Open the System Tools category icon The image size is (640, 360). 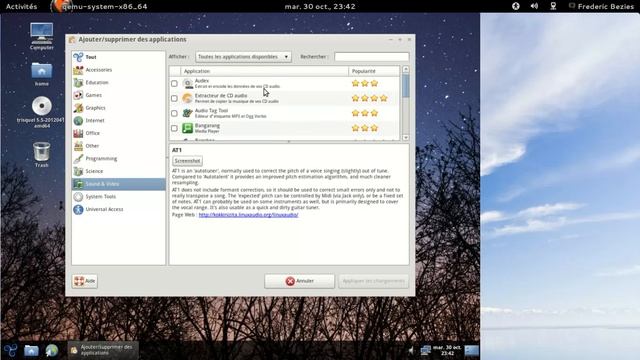tap(78, 197)
